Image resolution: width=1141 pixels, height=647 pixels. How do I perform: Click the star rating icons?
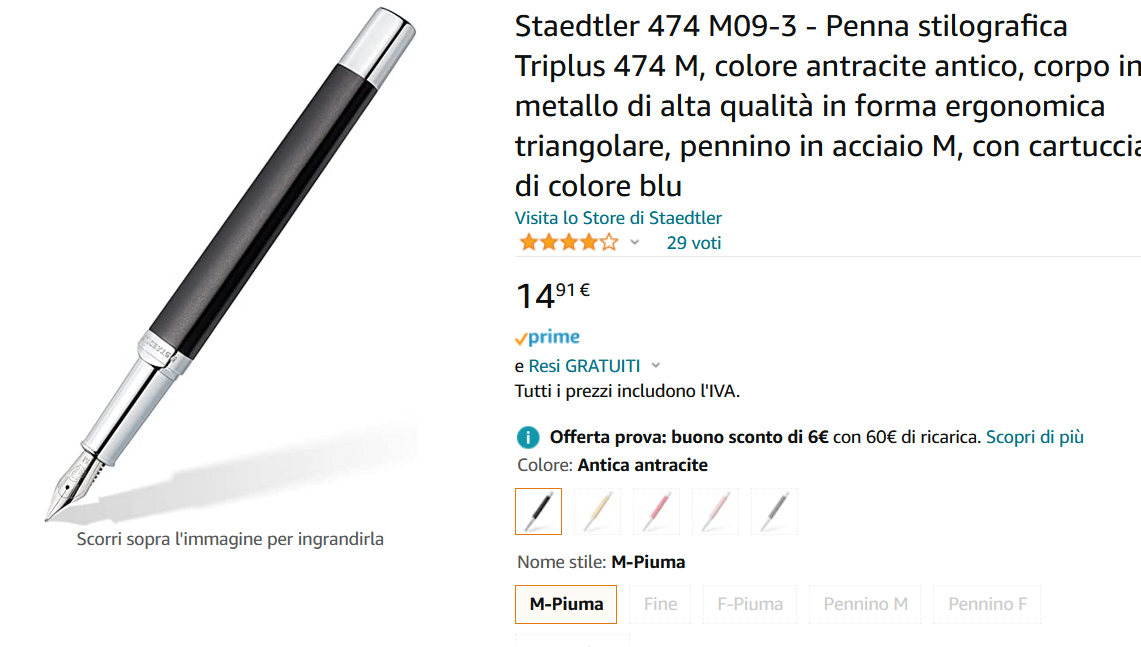point(568,243)
